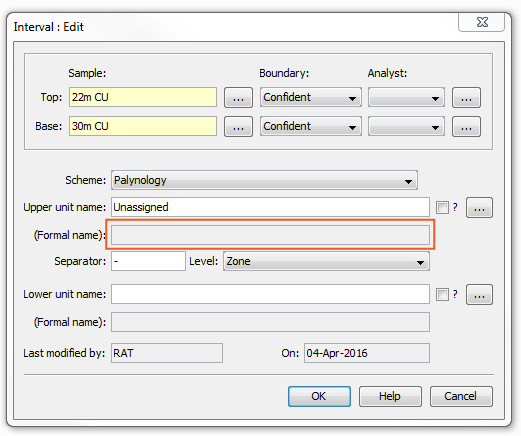Browse analysts for the Top row
Image resolution: width=521 pixels, height=436 pixels.
click(x=466, y=97)
